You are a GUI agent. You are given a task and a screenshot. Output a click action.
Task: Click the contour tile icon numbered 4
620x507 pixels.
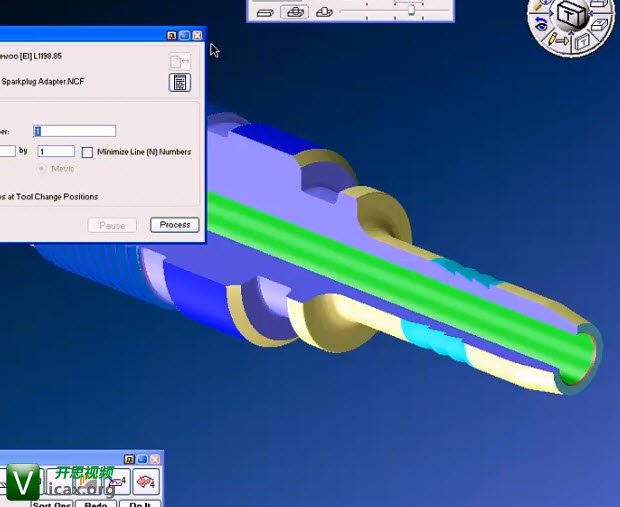point(117,481)
